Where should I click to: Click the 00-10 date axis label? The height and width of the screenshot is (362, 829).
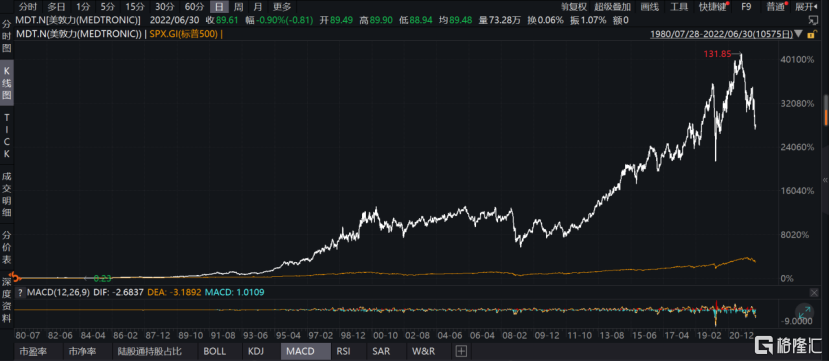click(x=386, y=336)
